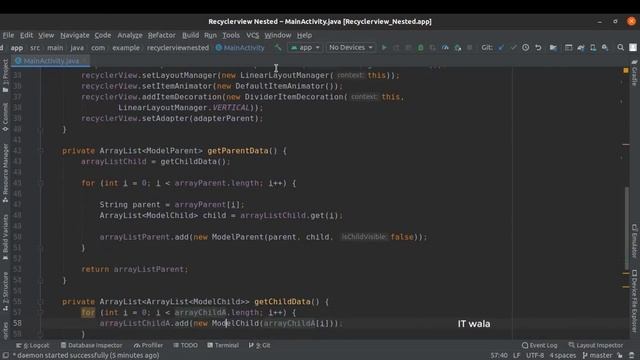Open Project Structure folder icon
The height and width of the screenshot is (360, 640).
point(553,47)
